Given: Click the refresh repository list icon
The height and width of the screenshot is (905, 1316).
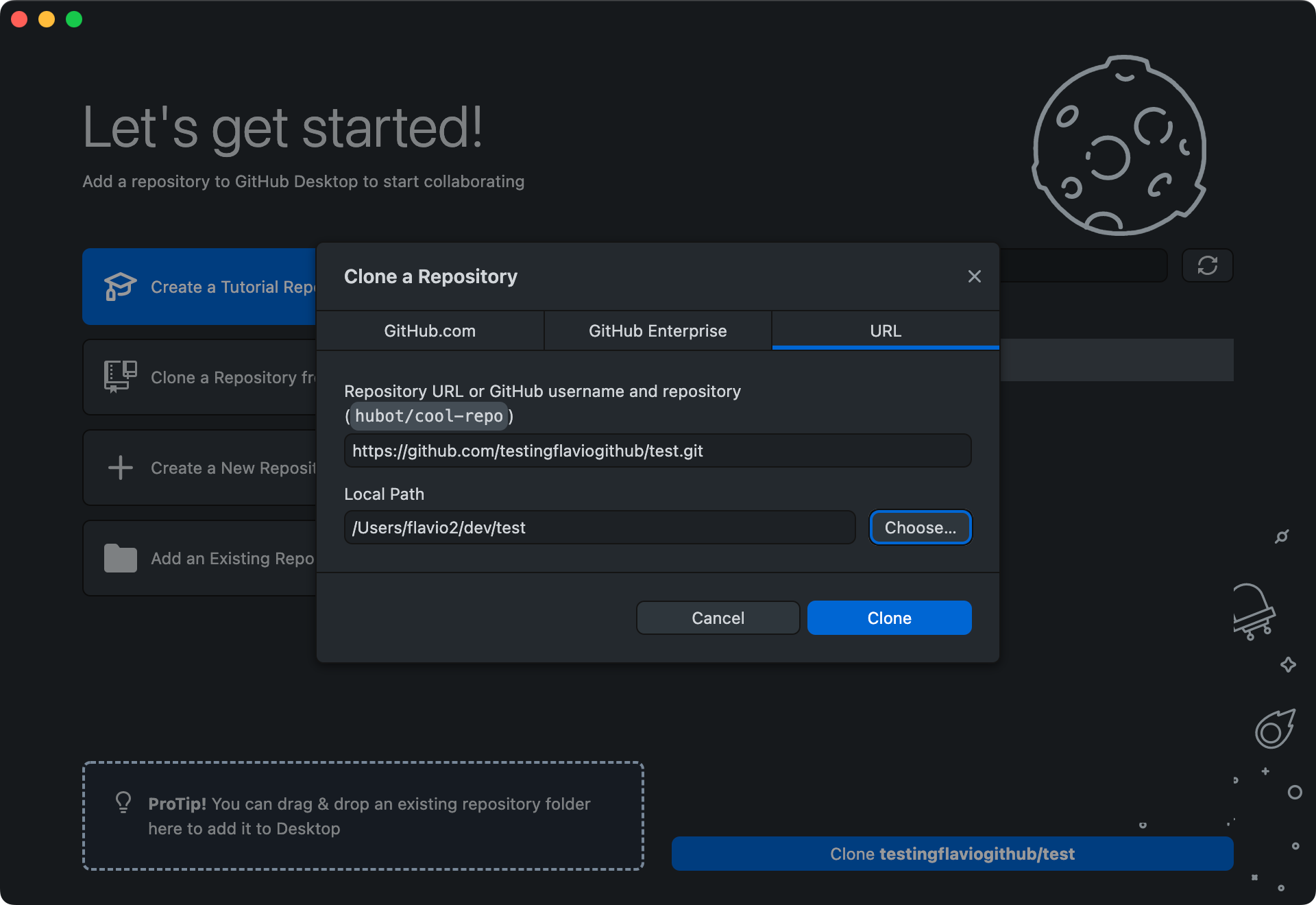Looking at the screenshot, I should pos(1207,265).
